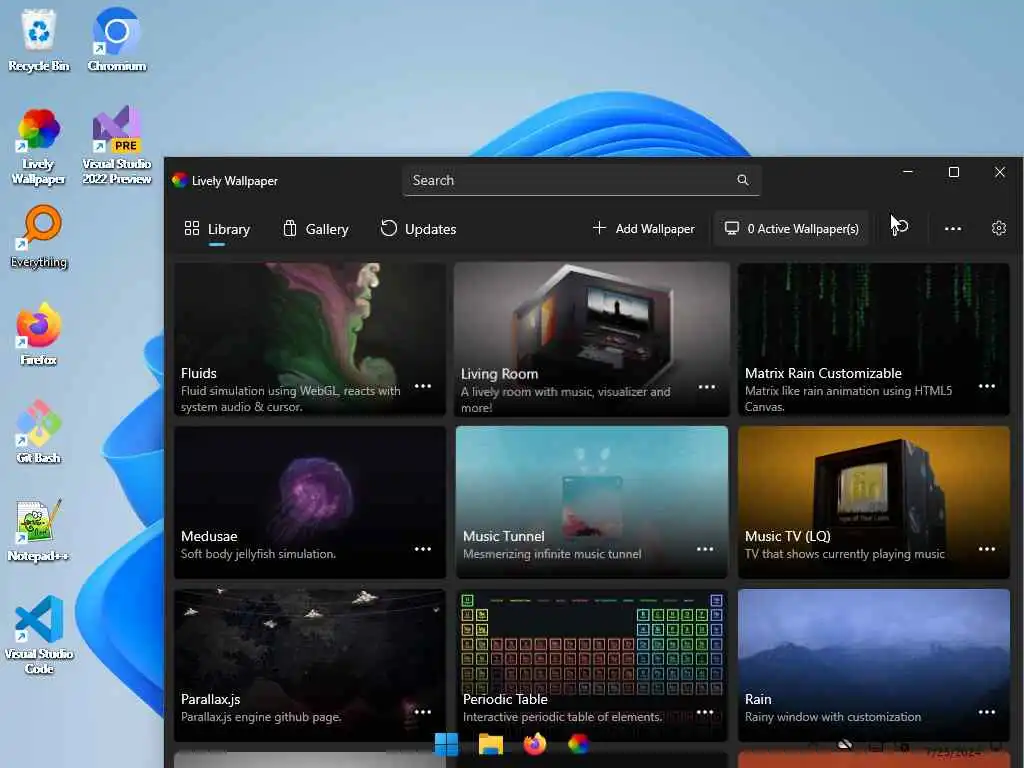The height and width of the screenshot is (768, 1024).
Task: Click the Lively Wallpaper taskbar icon
Action: tap(578, 744)
